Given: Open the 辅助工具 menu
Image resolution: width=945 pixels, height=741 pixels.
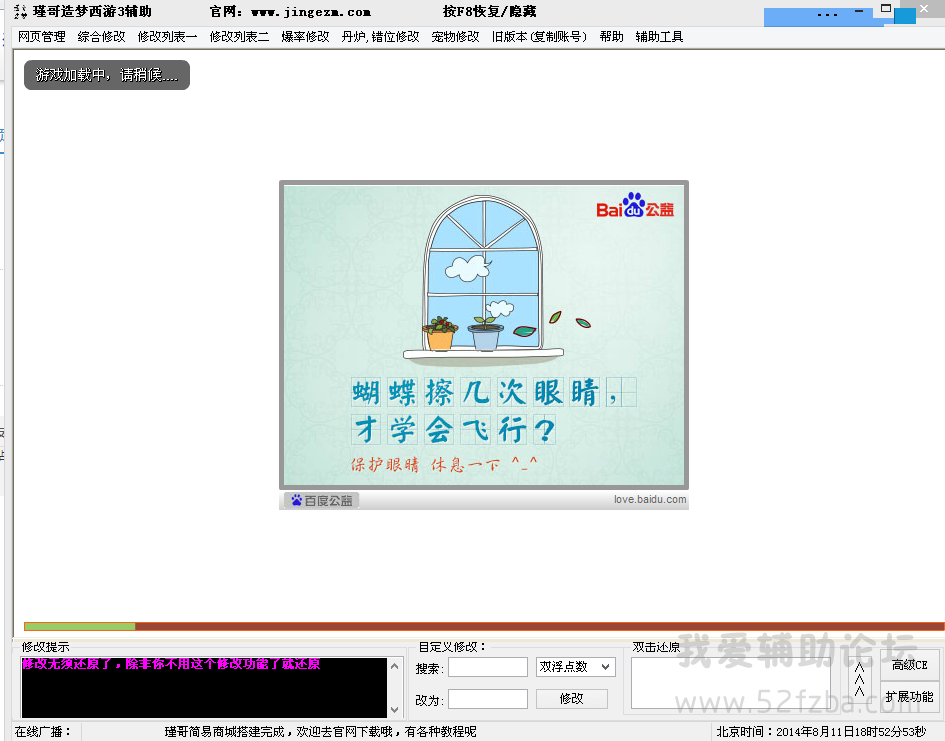Looking at the screenshot, I should click(x=659, y=37).
